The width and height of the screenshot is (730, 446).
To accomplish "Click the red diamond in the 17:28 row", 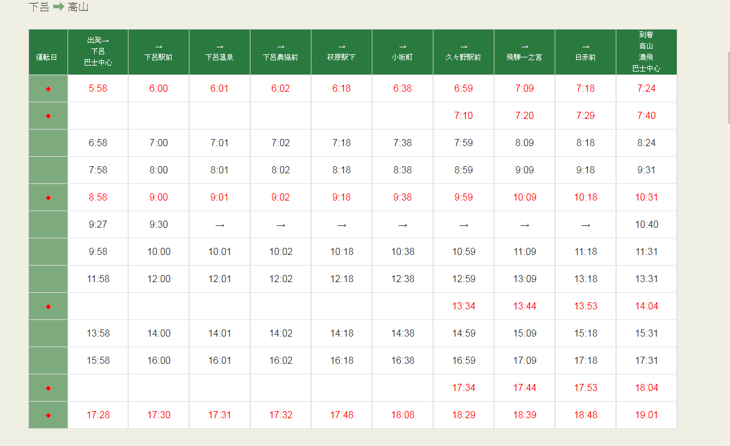I will click(x=48, y=414).
